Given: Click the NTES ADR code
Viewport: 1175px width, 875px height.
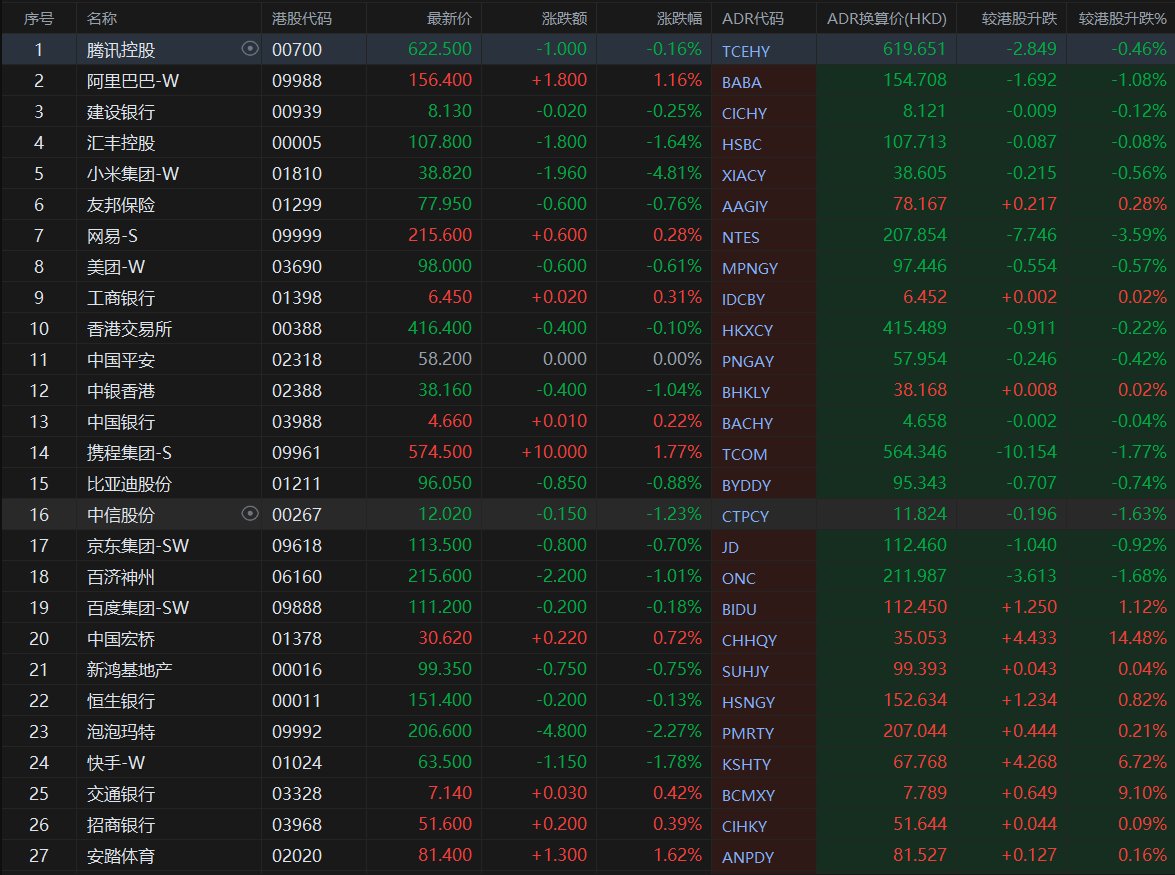Looking at the screenshot, I should (741, 237).
